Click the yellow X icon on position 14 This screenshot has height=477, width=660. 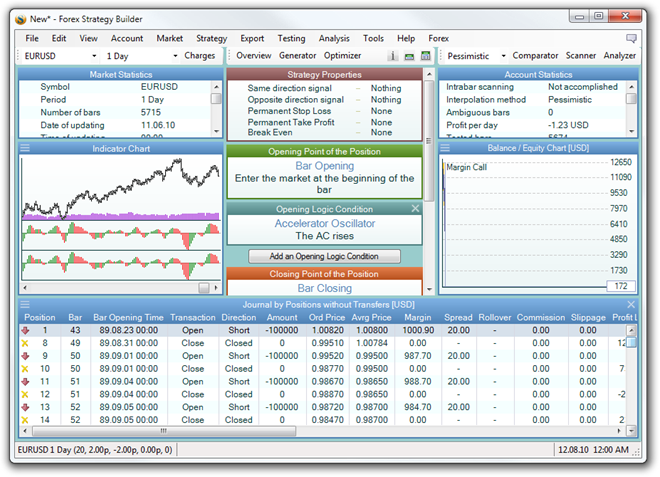25,420
